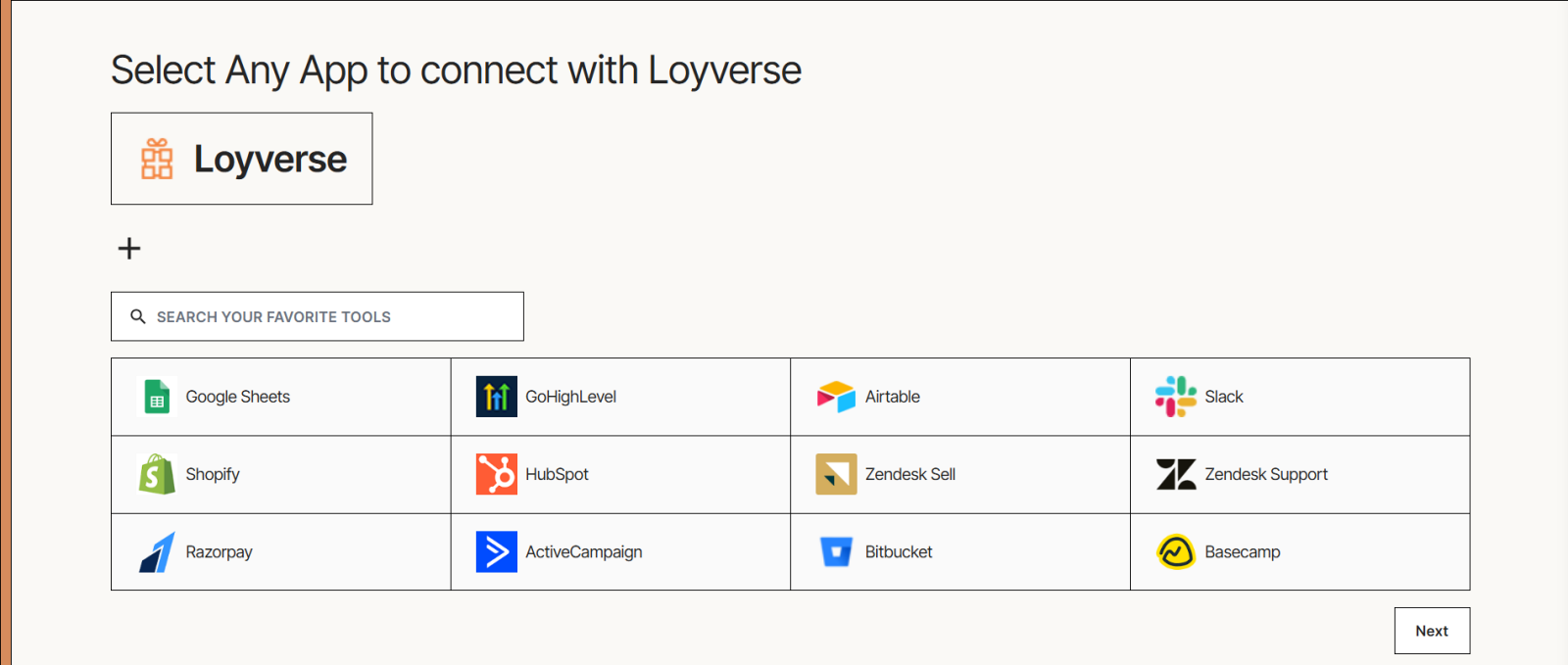Focus the Search Your Favorite Tools field
This screenshot has height=665, width=1568.
click(333, 316)
